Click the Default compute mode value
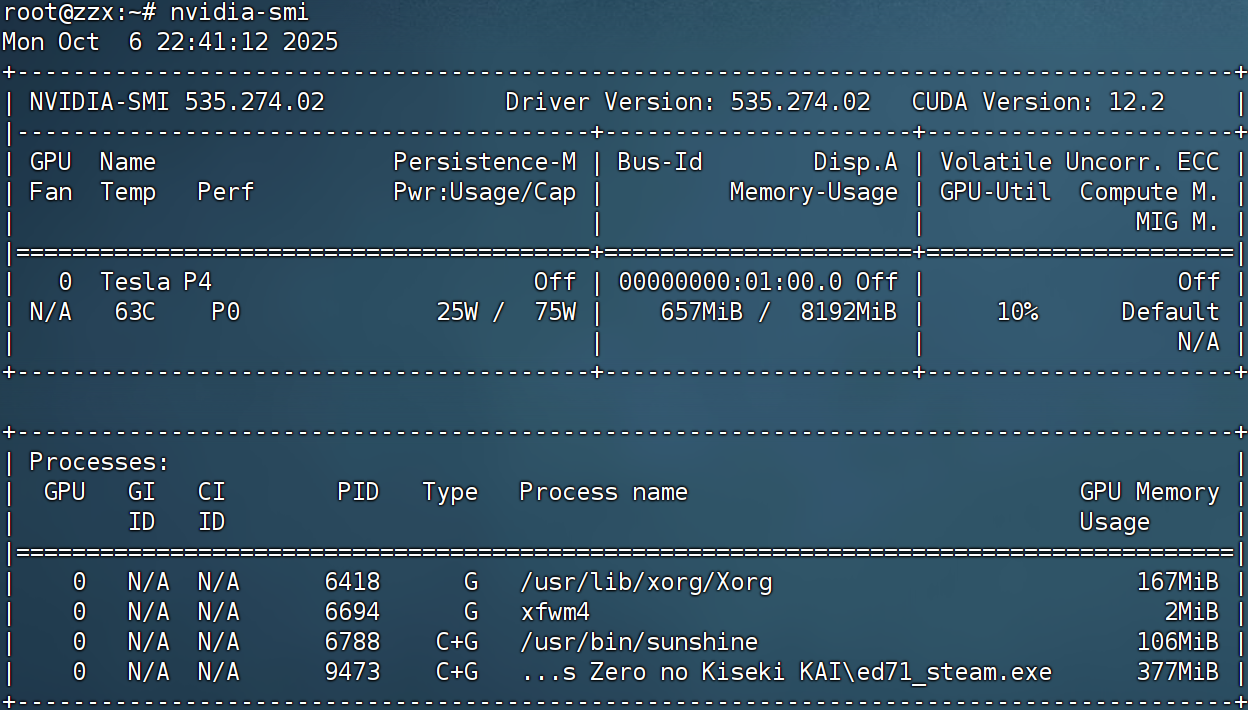The width and height of the screenshot is (1248, 710). tap(1170, 312)
